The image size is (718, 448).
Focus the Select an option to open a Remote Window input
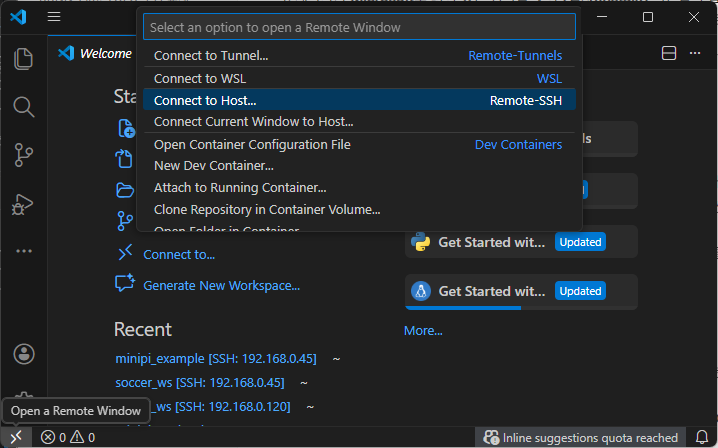coord(359,27)
